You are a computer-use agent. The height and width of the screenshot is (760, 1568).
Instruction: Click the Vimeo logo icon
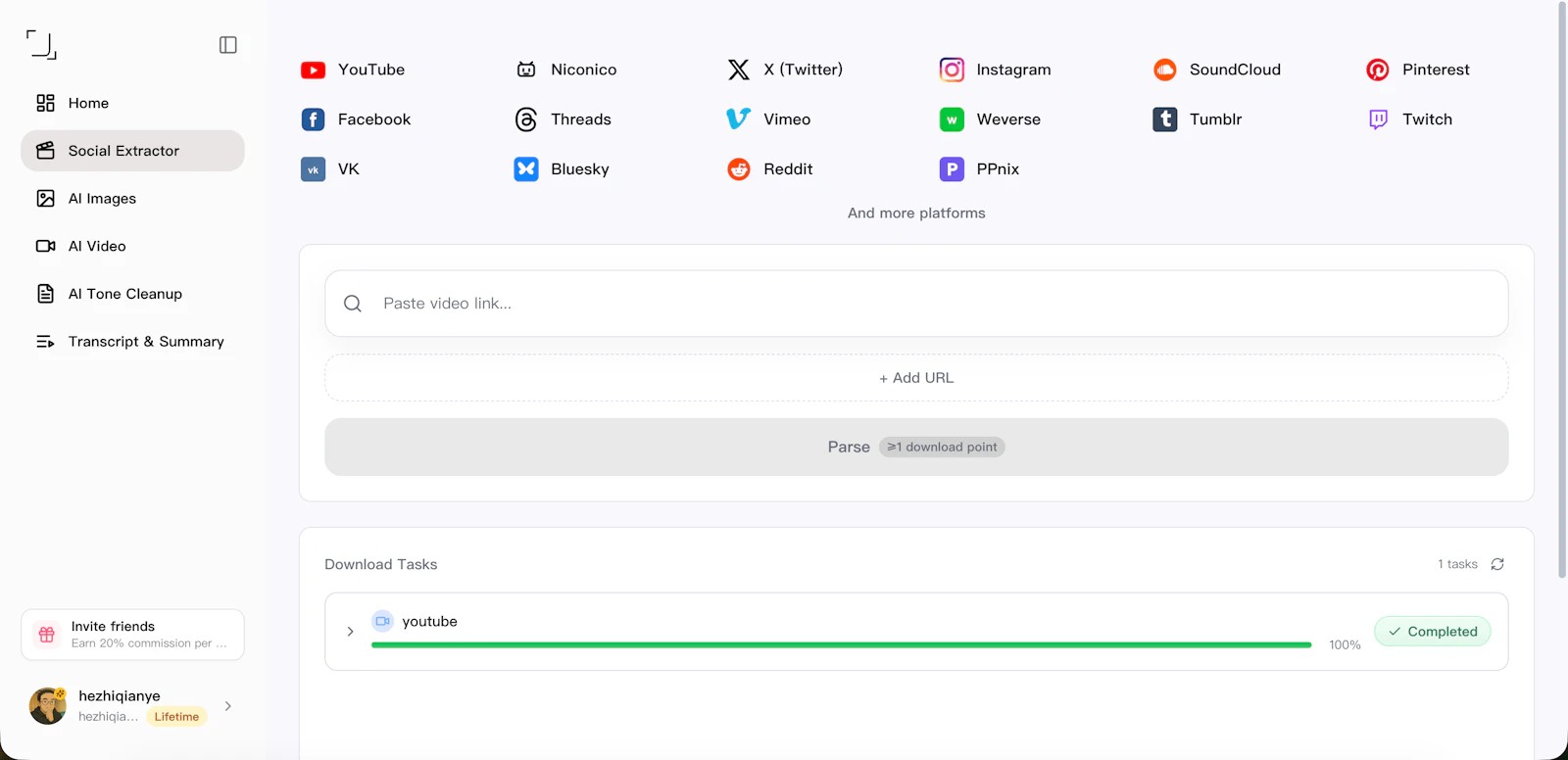pos(739,119)
